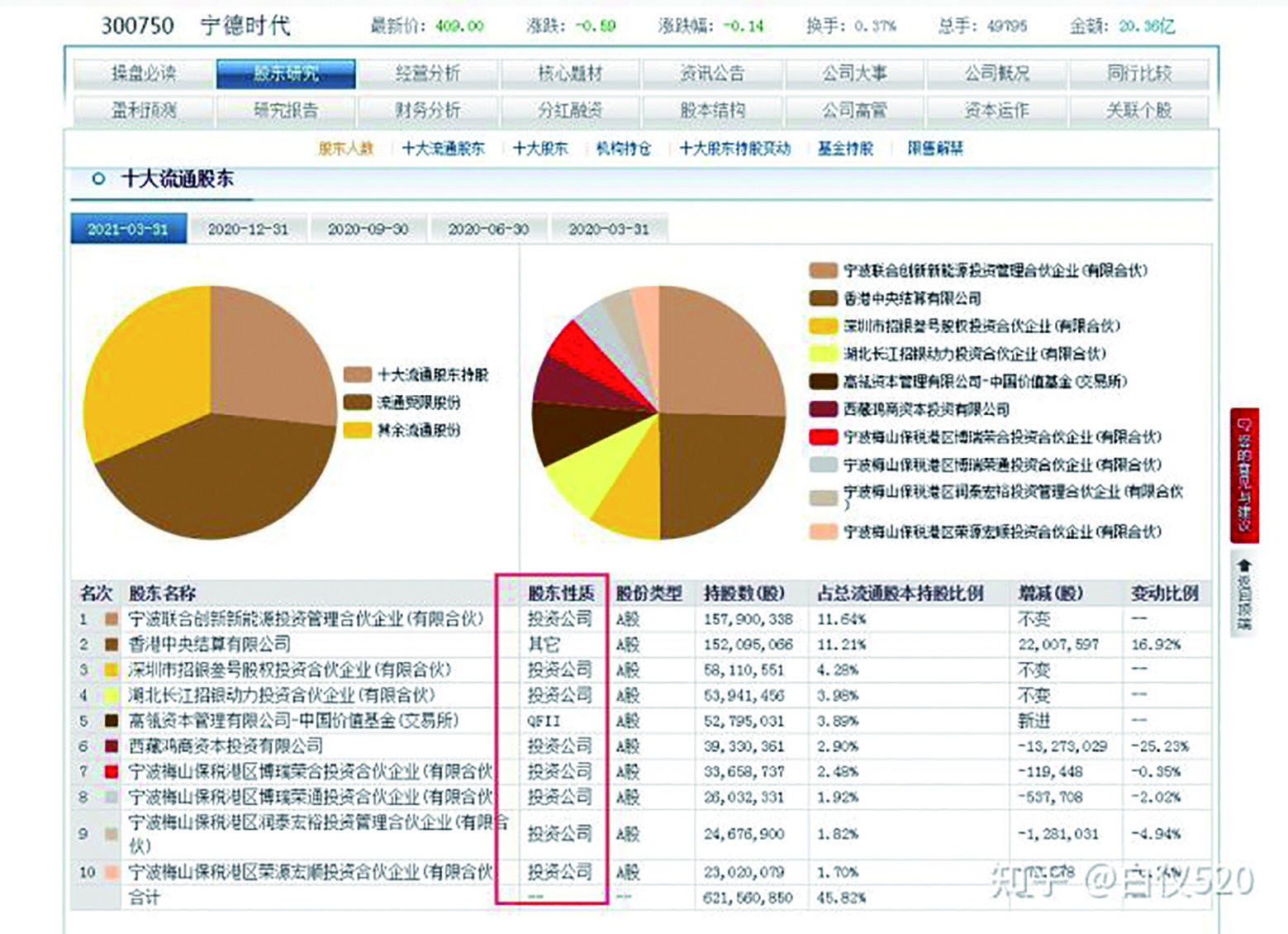This screenshot has height=934, width=1288.
Task: Click the yellow legend square for 深圳市招银叁号
Action: (x=822, y=326)
